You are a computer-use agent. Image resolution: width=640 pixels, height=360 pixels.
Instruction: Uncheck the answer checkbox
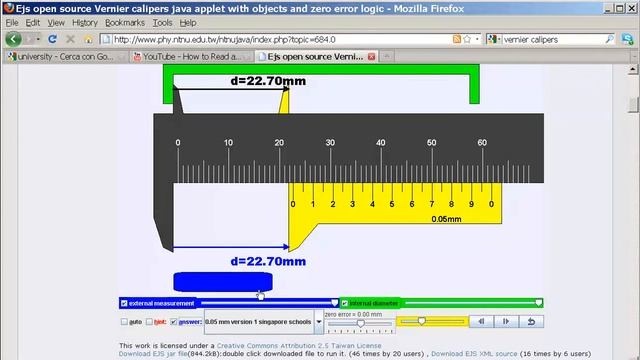(173, 322)
